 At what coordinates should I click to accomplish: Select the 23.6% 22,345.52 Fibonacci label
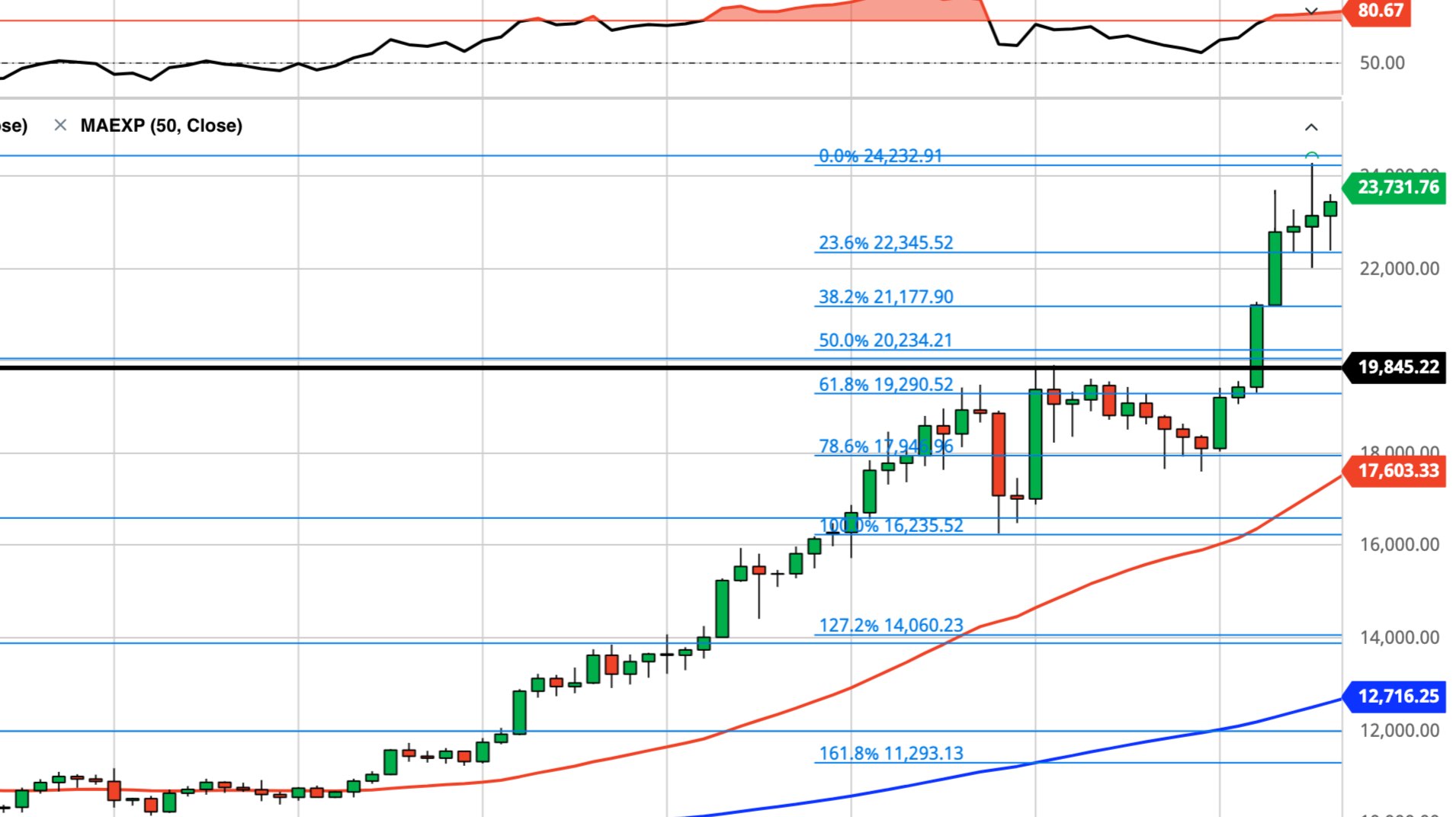[x=885, y=242]
